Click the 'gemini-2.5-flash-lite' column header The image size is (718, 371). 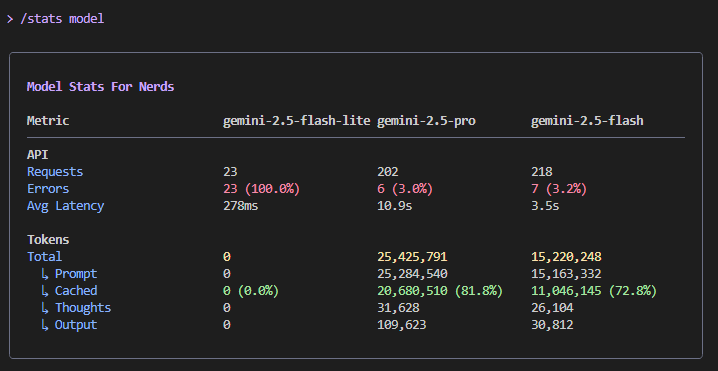coord(296,120)
